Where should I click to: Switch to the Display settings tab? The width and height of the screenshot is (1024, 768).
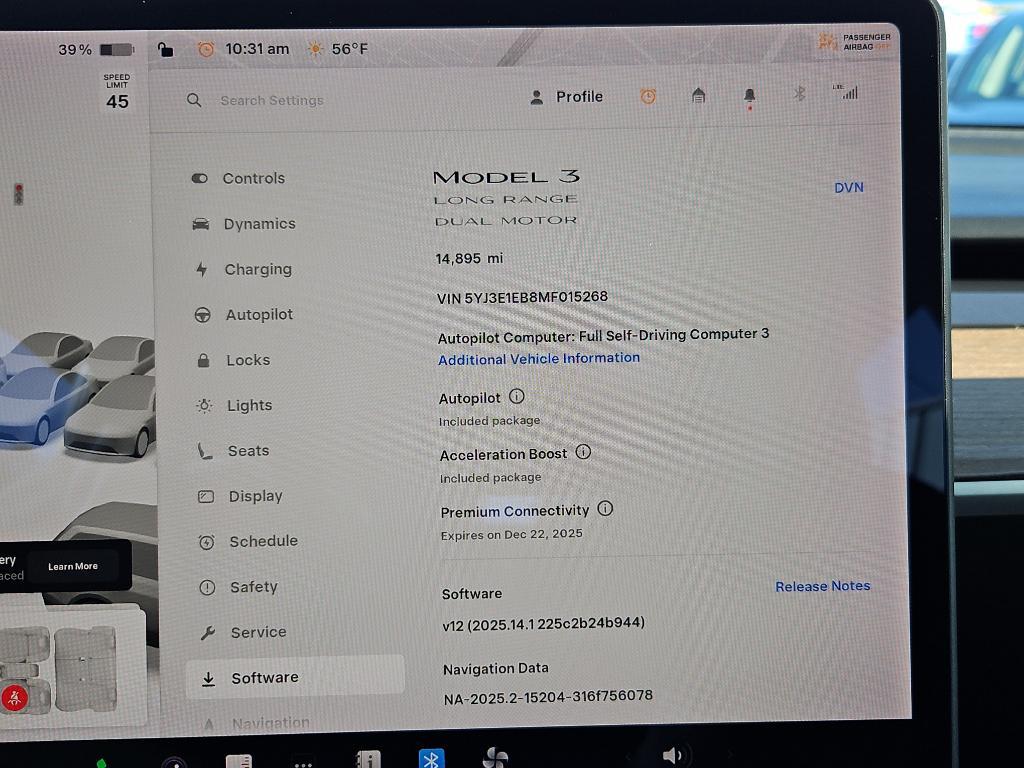(x=255, y=496)
